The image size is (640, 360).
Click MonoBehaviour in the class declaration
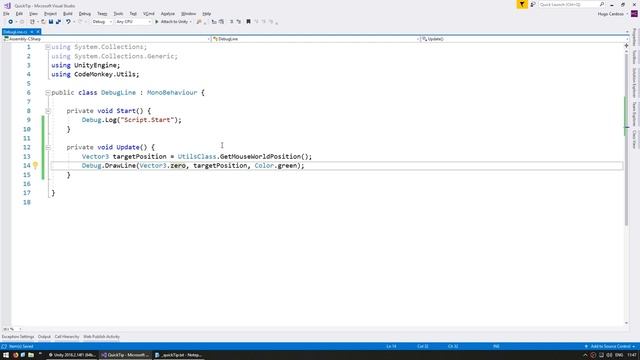(x=172, y=93)
